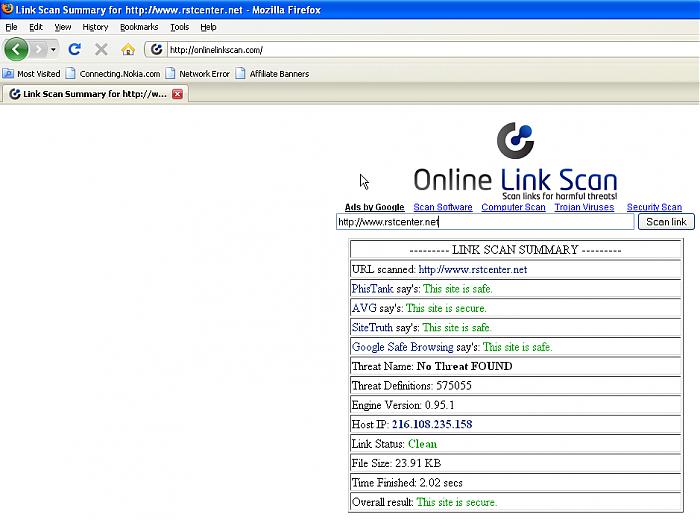Click the Forward navigation arrow

point(39,49)
